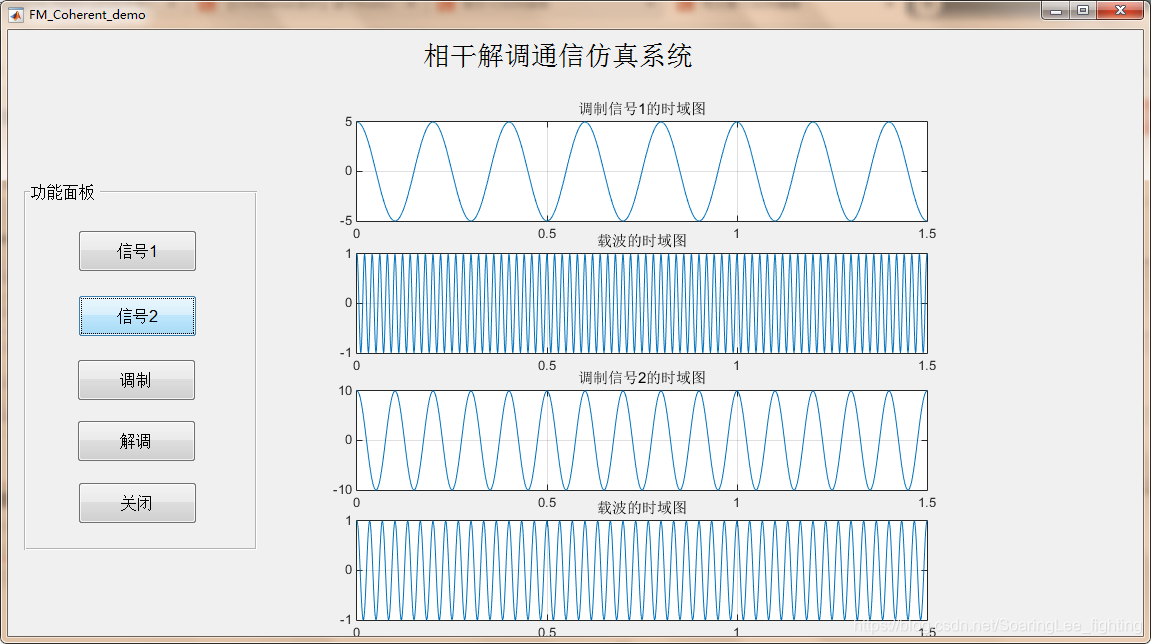This screenshot has width=1151, height=644.
Task: Click the MATLAB app icon in title bar
Action: (x=16, y=14)
